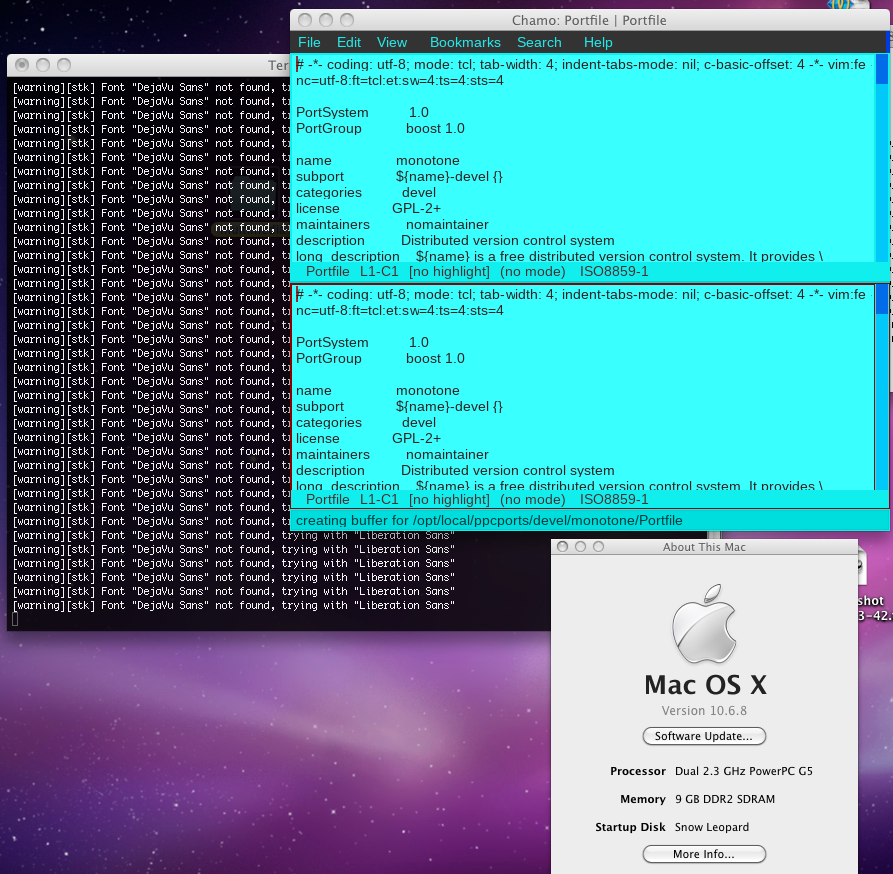Click 'categories' keyword in lower pane
This screenshot has height=874, width=893.
click(x=329, y=422)
